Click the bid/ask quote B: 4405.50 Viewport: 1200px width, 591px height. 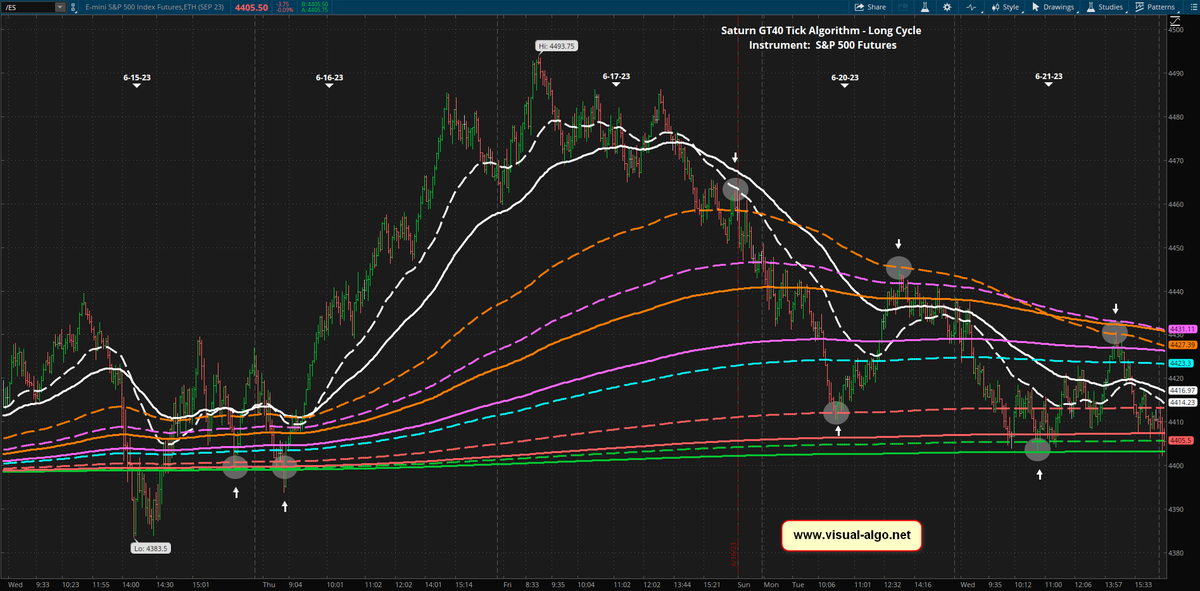tap(315, 4)
